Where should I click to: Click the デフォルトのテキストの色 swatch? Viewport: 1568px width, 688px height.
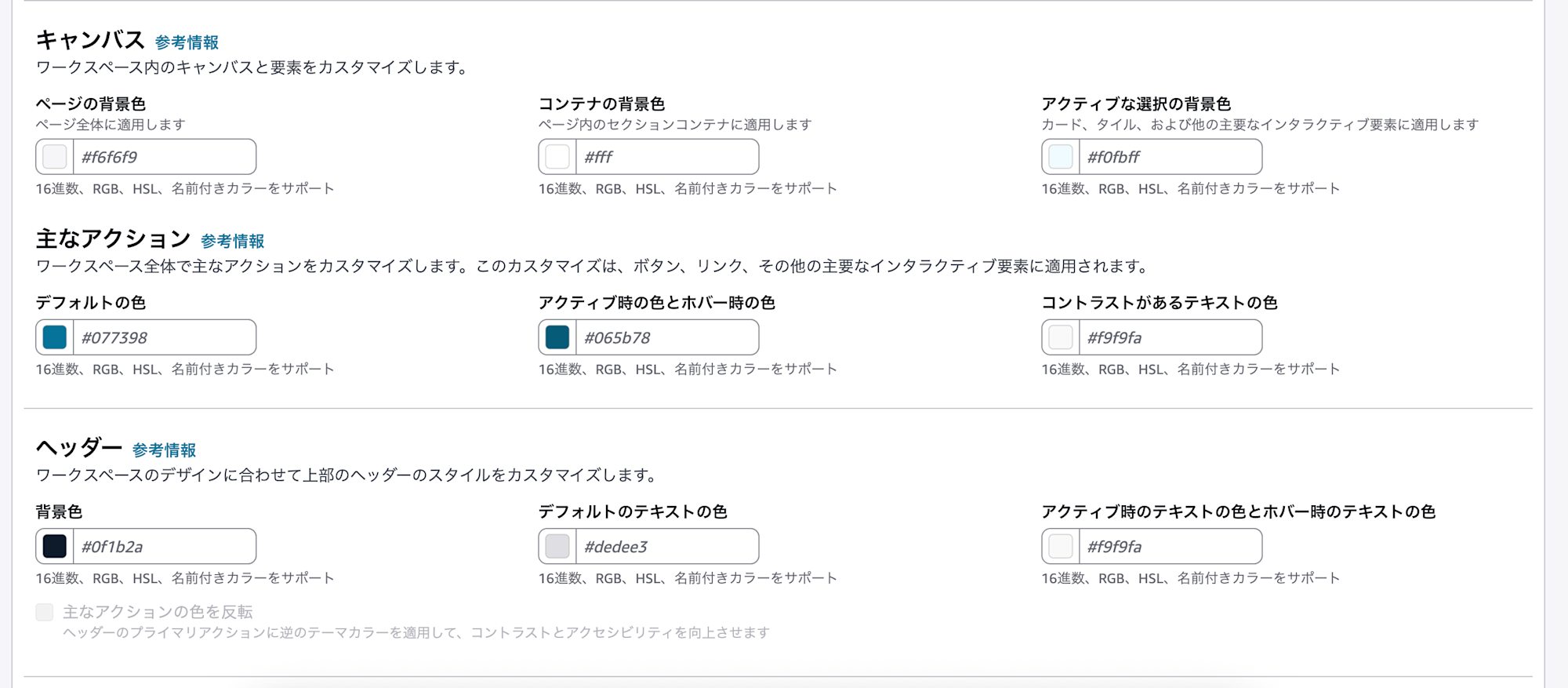tap(557, 546)
